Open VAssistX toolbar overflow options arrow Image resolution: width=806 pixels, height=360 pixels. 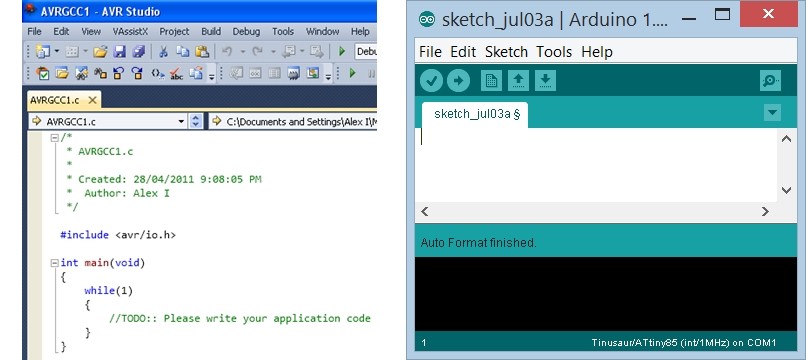coord(211,77)
